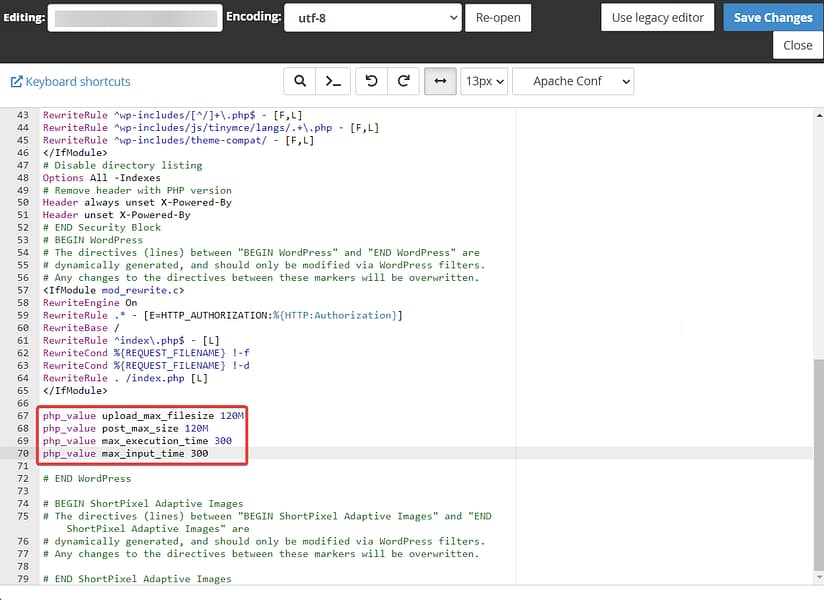The height and width of the screenshot is (600, 824).
Task: Click the Editing file name field
Action: point(135,18)
